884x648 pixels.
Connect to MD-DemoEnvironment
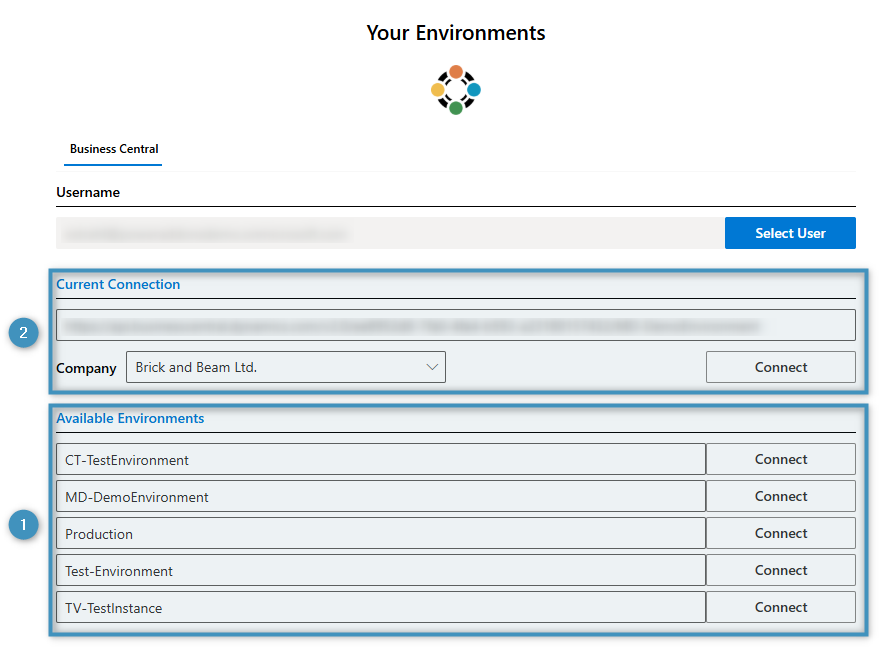[781, 496]
